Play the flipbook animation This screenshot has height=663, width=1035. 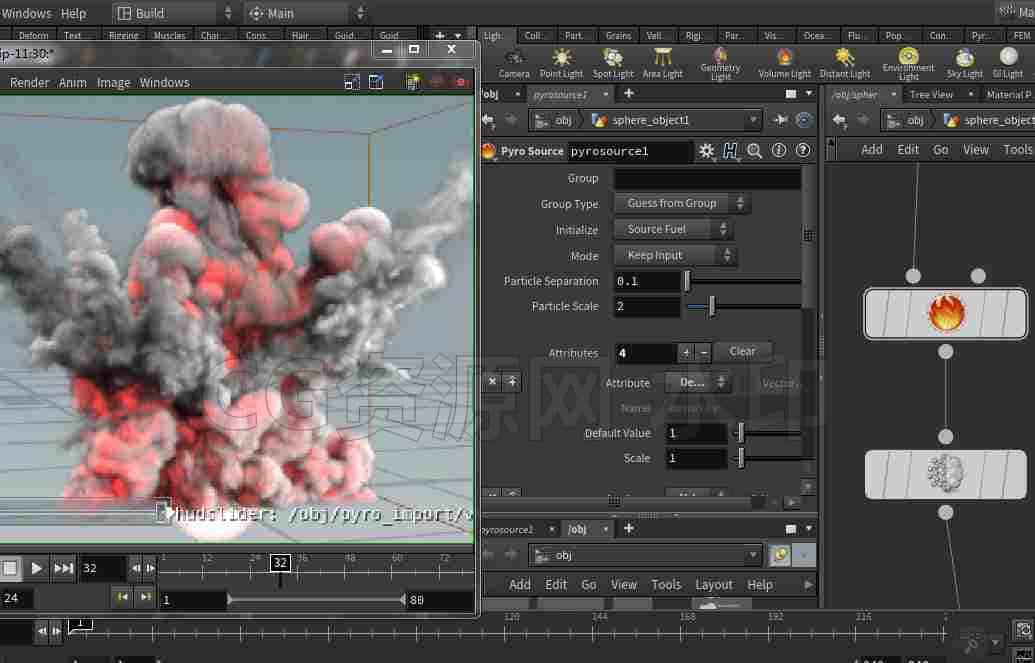pyautogui.click(x=36, y=568)
